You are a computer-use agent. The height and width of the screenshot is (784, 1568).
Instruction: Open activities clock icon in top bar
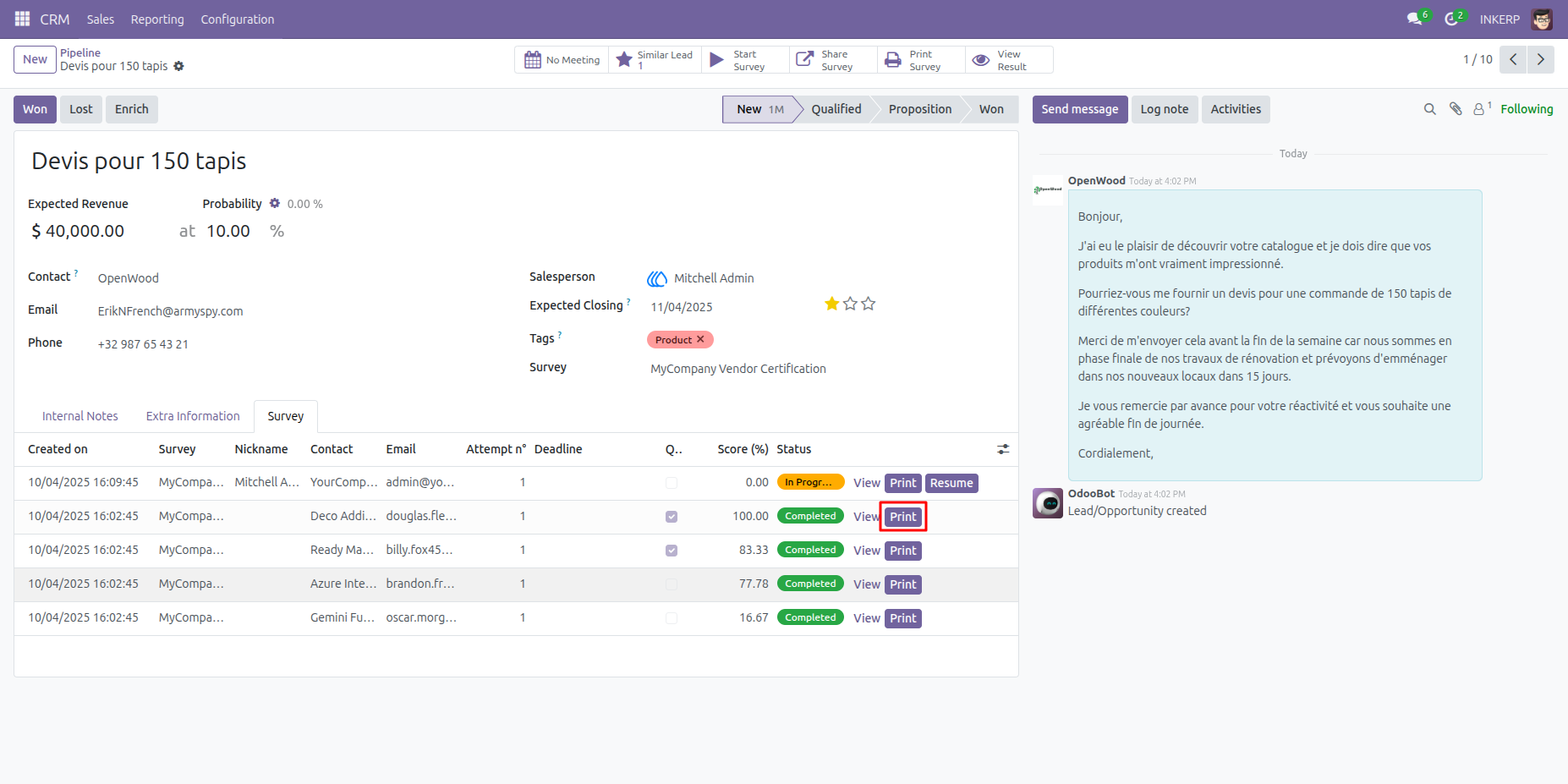coord(1451,19)
